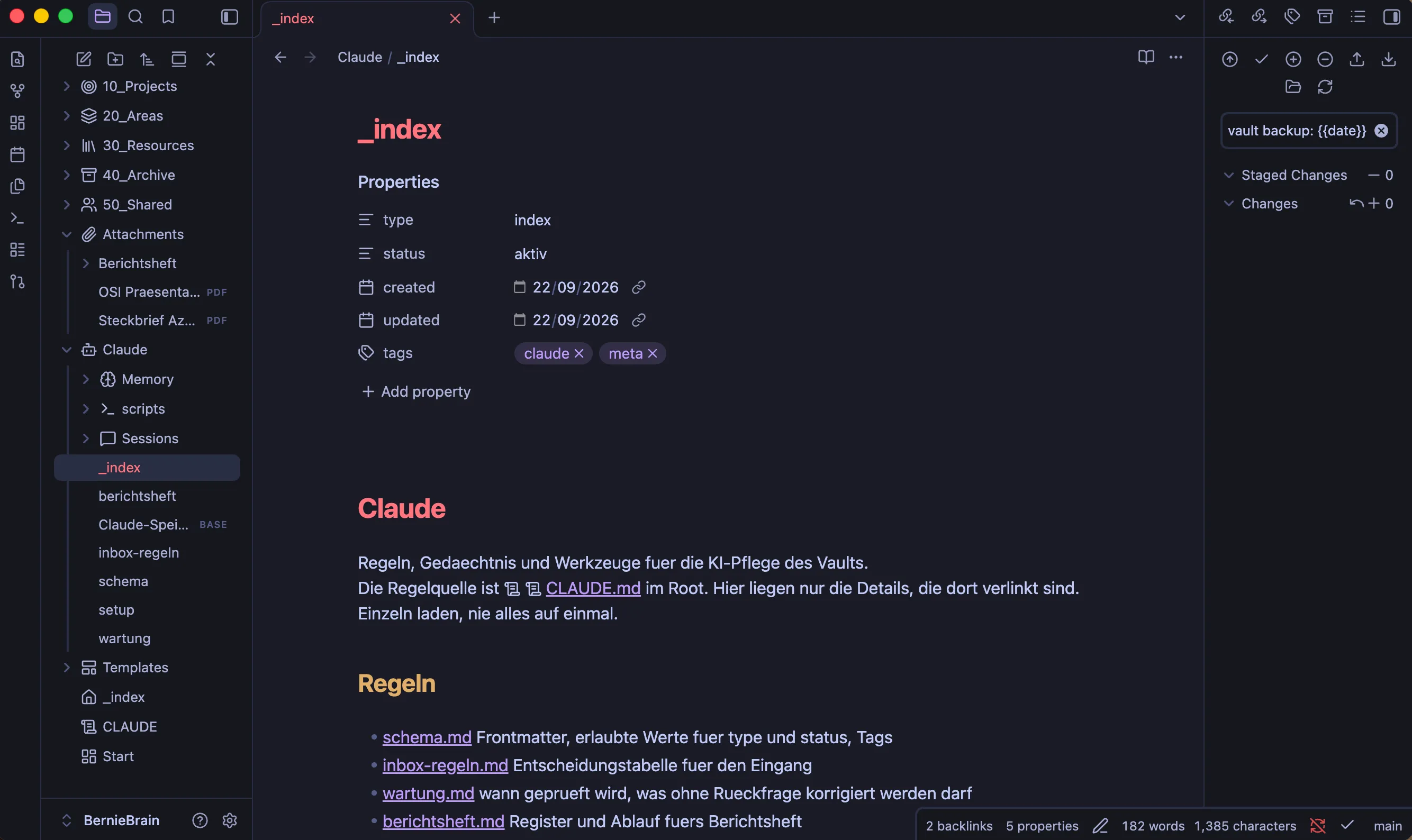Open the tab list dropdown arrow
Viewport: 1412px width, 840px height.
[1180, 17]
